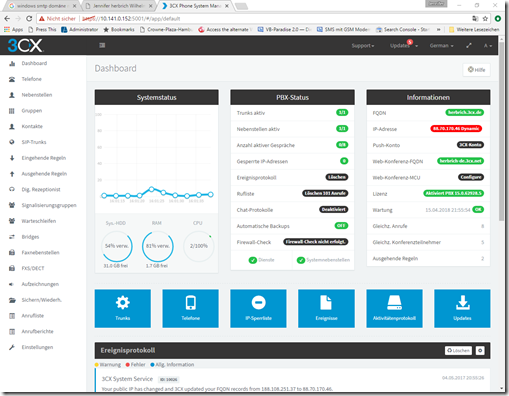Select the Eingehende Regeln down-arrow icon
Screen dimensions: 509x396
click(12, 158)
